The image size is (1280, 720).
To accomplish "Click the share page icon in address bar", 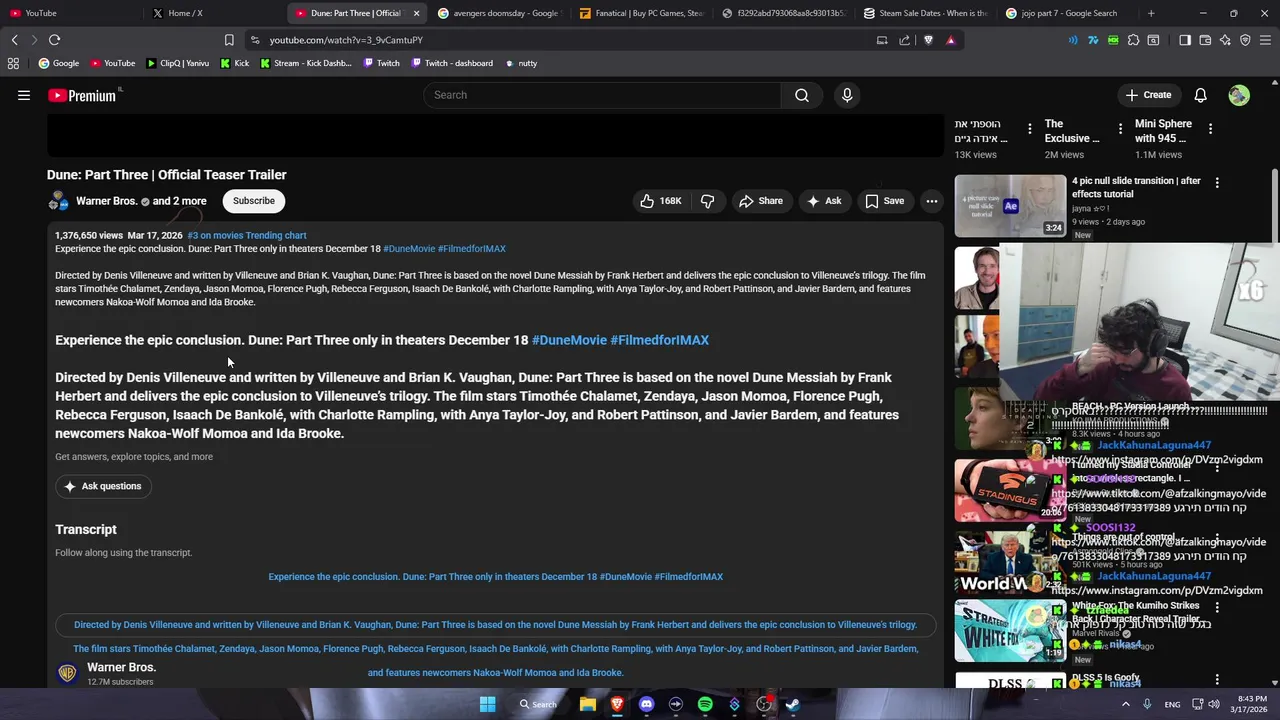I will point(904,40).
